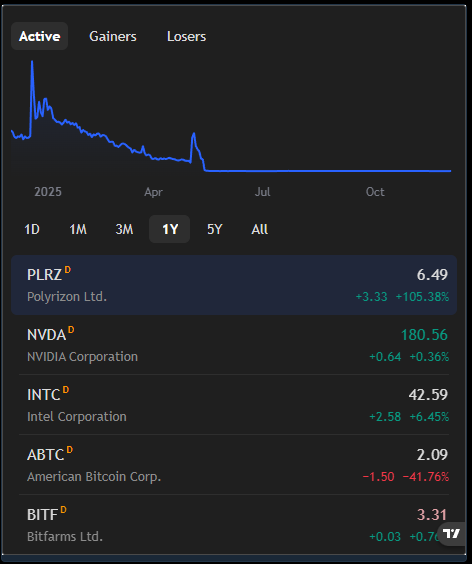Click the D indicator next to INTC
This screenshot has height=564, width=472.
point(66,390)
